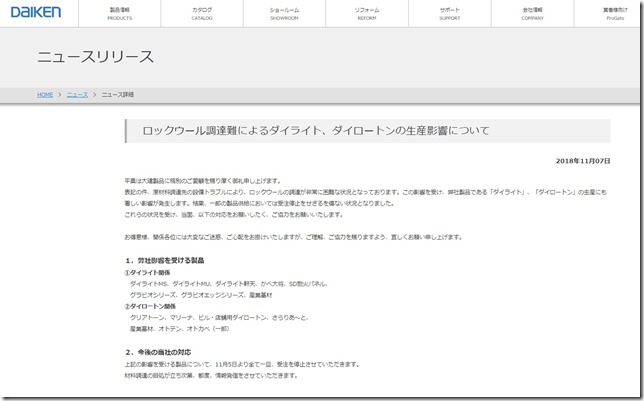Go to HOME breadcrumb link
This screenshot has height=401, width=644.
[x=45, y=94]
